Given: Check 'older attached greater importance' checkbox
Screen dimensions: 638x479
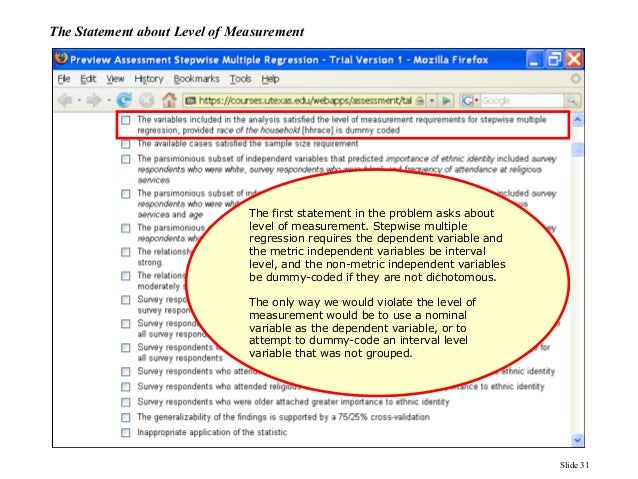Looking at the screenshot, I should [x=126, y=402].
